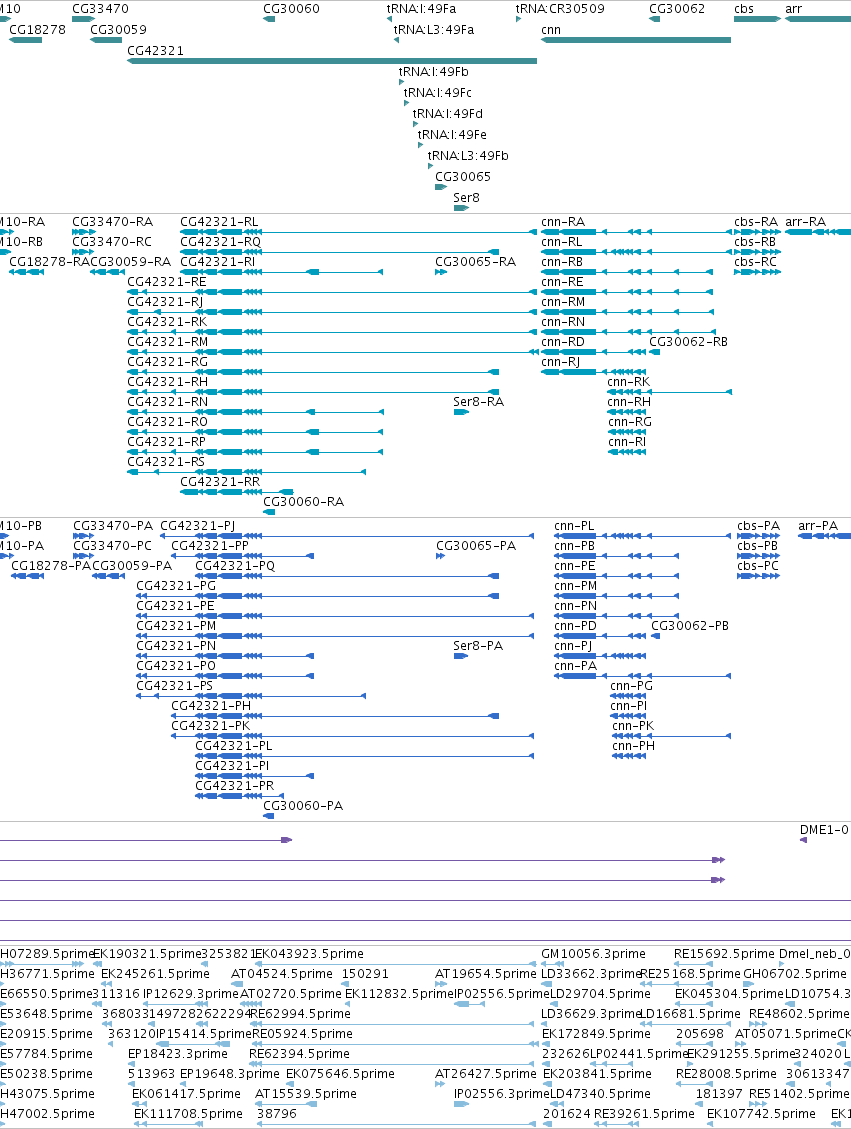Select the CG30060-PA protein label
This screenshot has width=851, height=1129.
pos(303,806)
